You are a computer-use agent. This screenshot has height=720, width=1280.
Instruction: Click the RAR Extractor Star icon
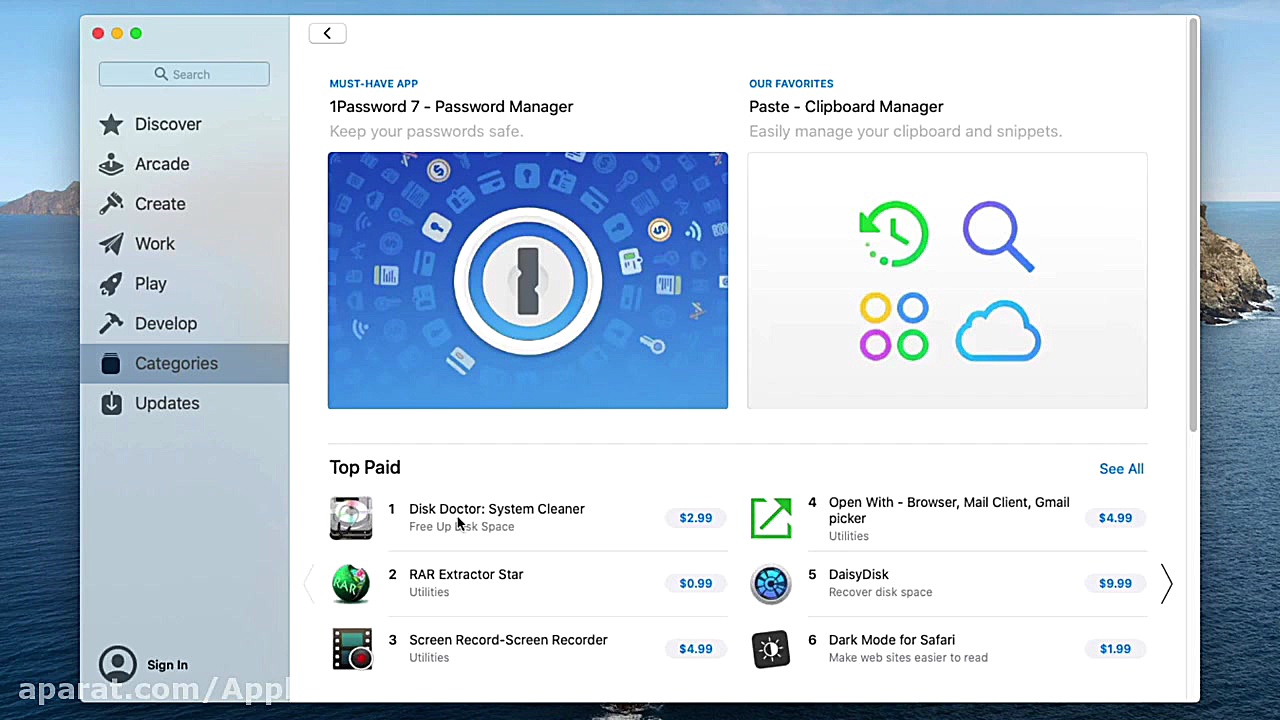[351, 583]
